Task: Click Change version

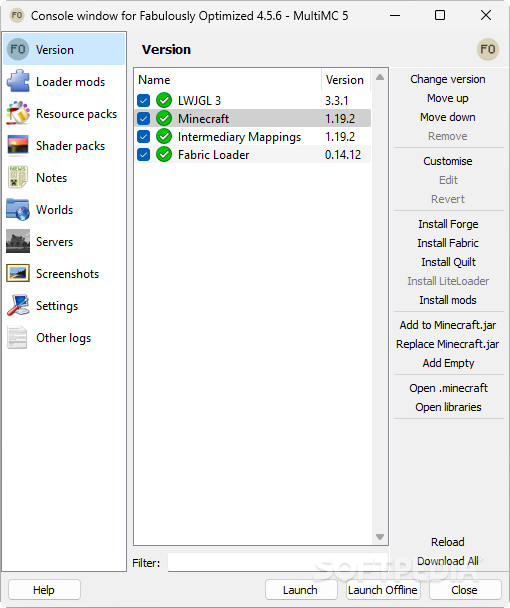Action: pos(448,79)
